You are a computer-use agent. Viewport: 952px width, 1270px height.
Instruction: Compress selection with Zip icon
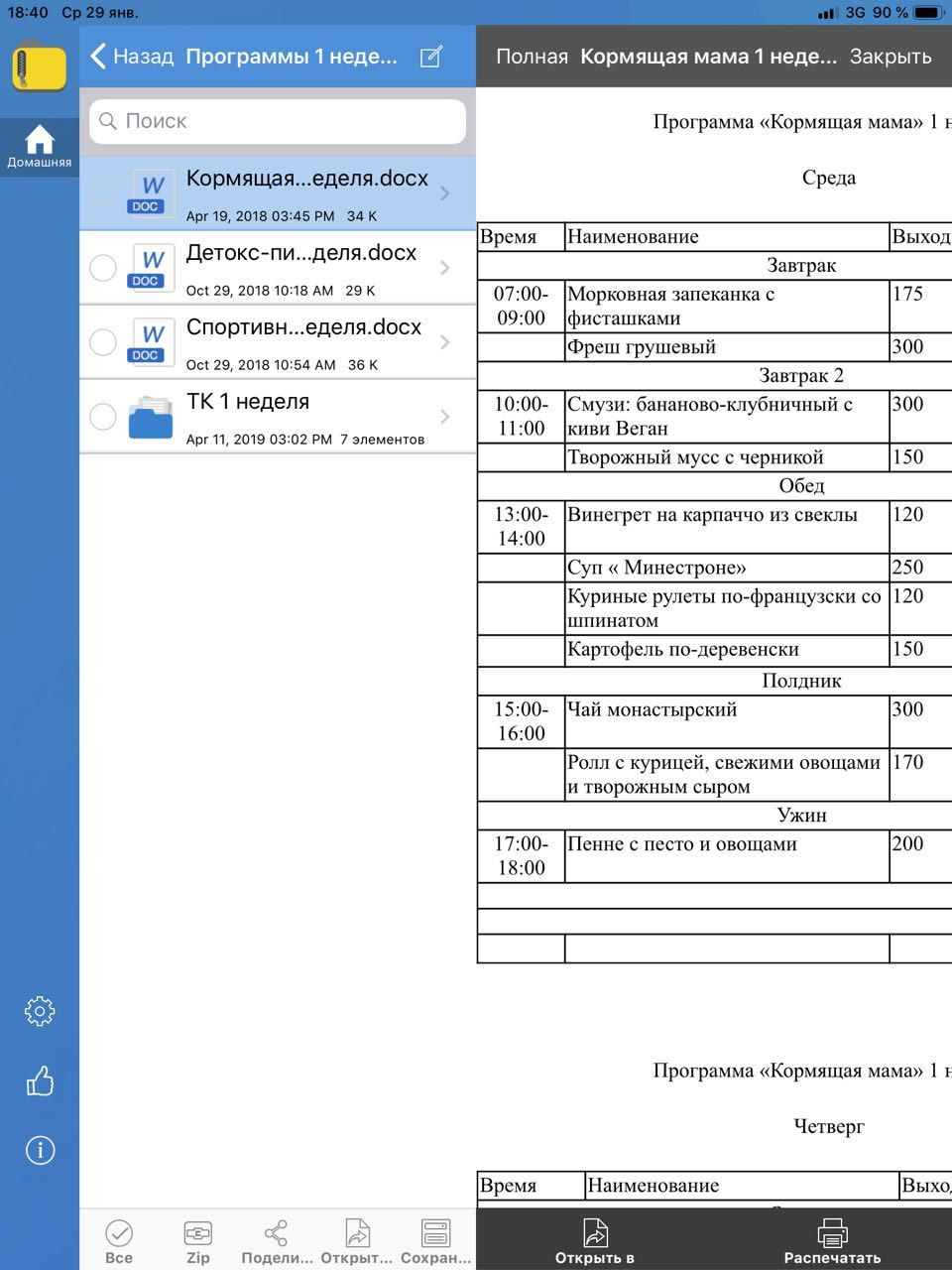point(198,1241)
